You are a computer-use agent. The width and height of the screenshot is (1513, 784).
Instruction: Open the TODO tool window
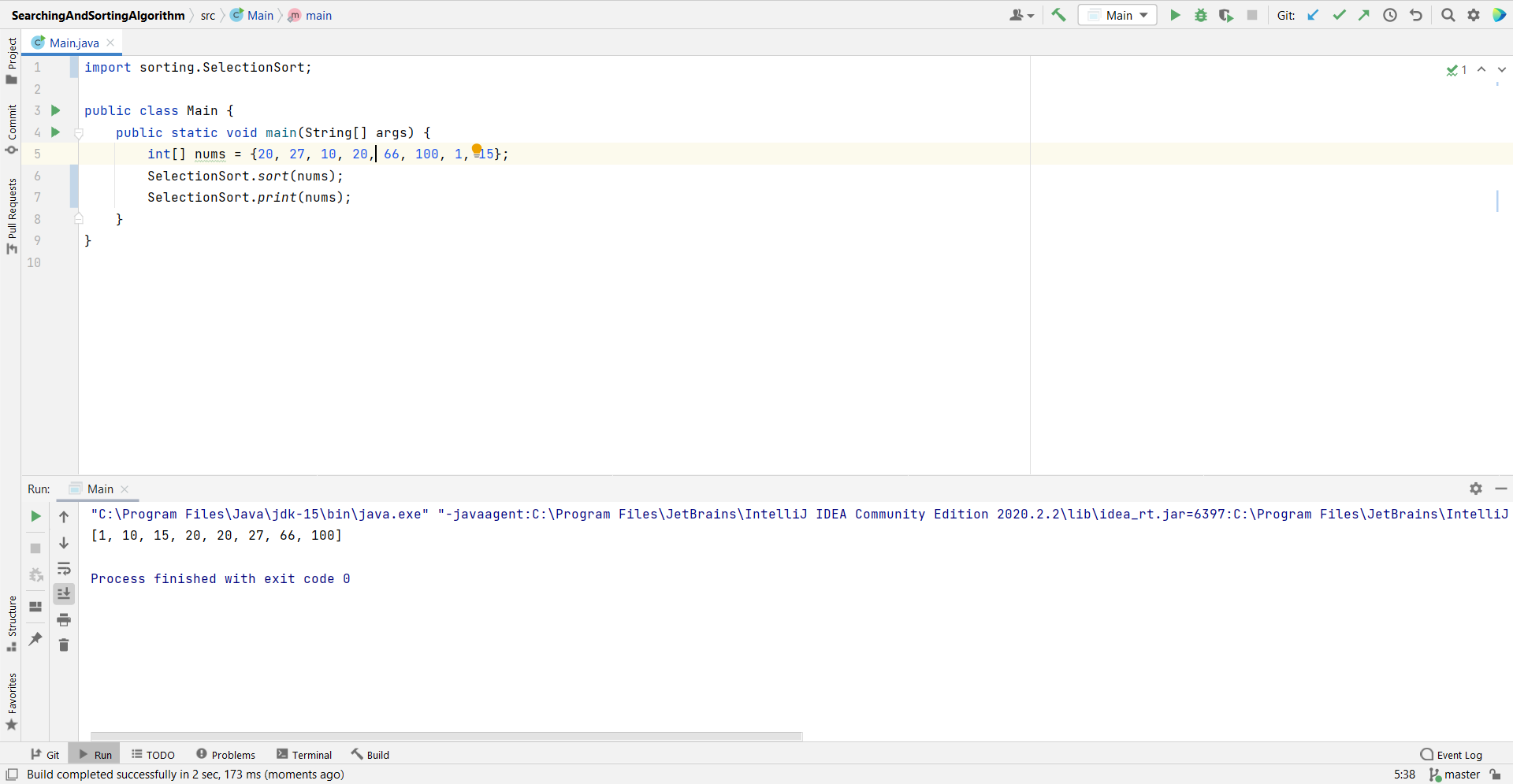coord(153,754)
